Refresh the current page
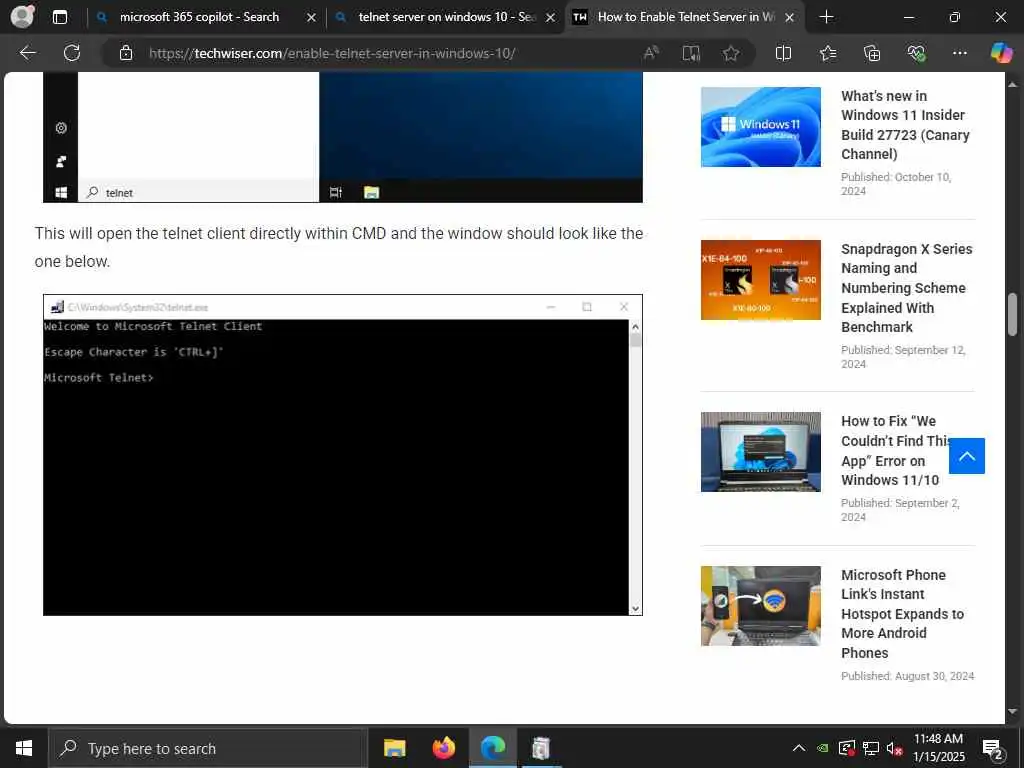The image size is (1024, 768). click(72, 53)
